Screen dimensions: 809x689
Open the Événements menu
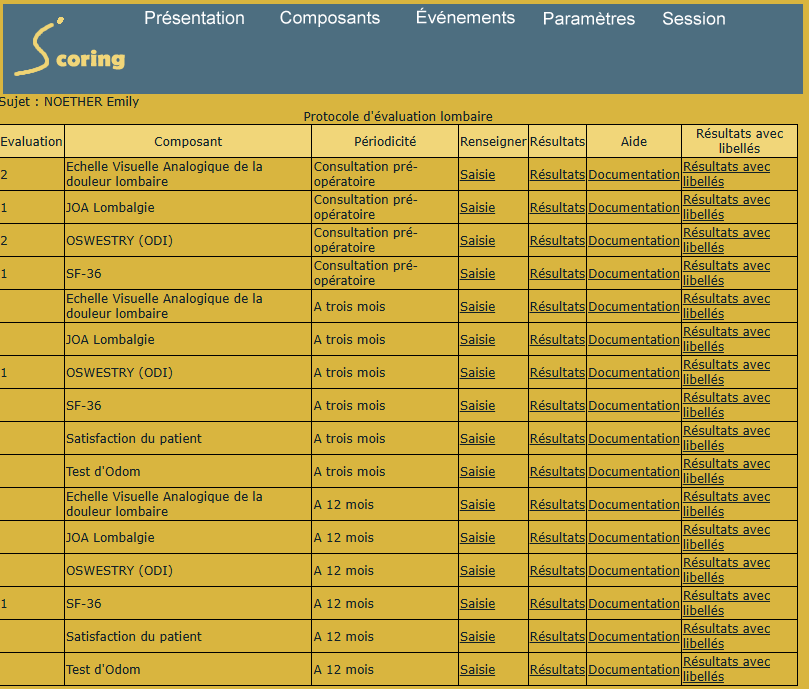click(x=465, y=18)
